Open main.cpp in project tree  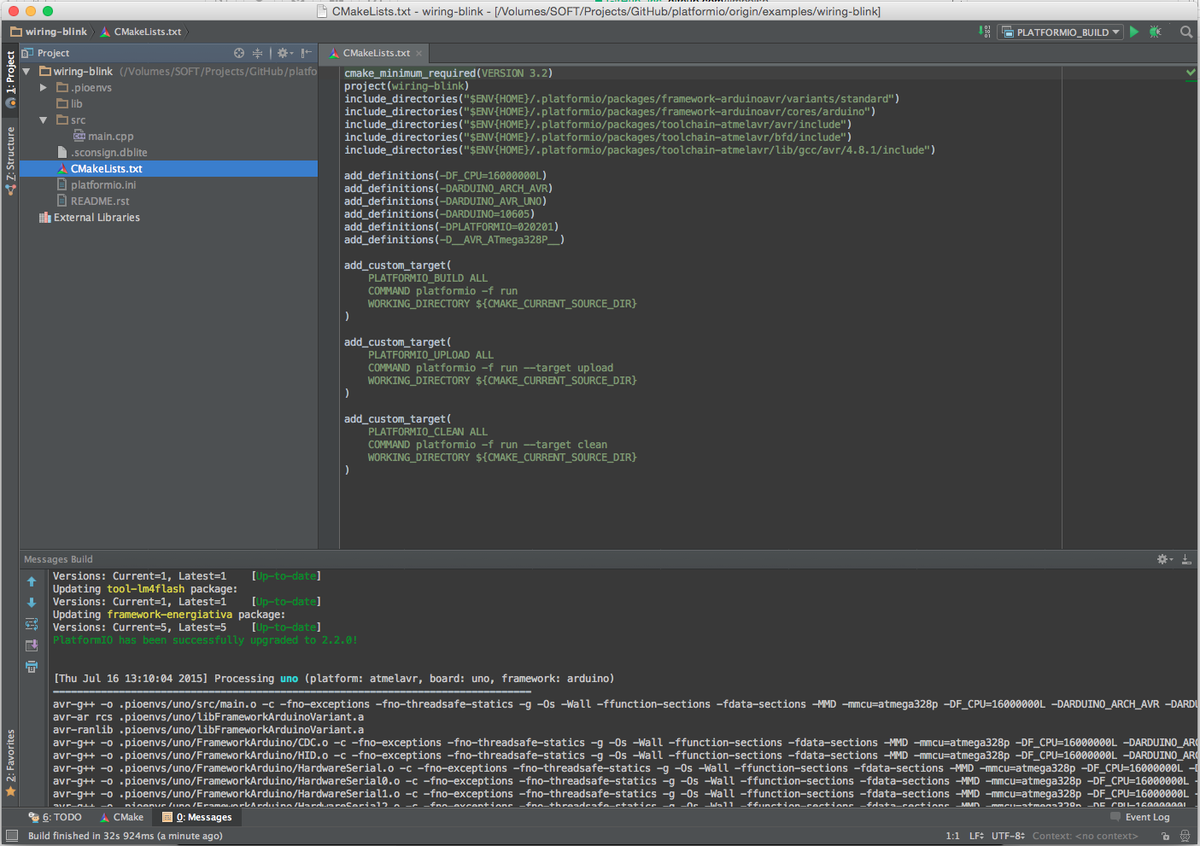(103, 136)
